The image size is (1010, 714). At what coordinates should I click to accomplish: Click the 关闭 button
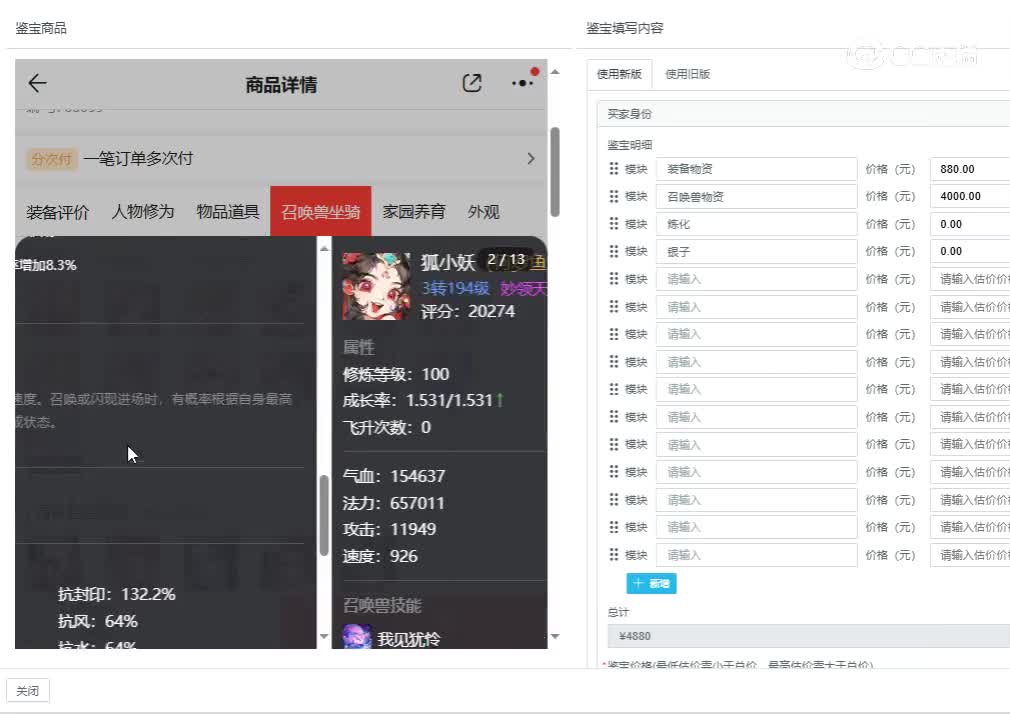pos(28,691)
